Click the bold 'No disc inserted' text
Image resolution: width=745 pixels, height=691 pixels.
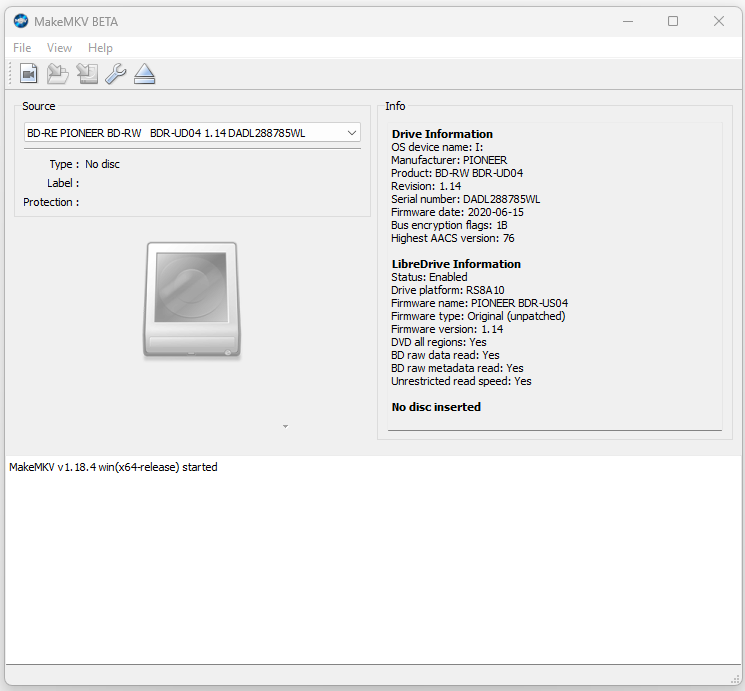click(436, 407)
